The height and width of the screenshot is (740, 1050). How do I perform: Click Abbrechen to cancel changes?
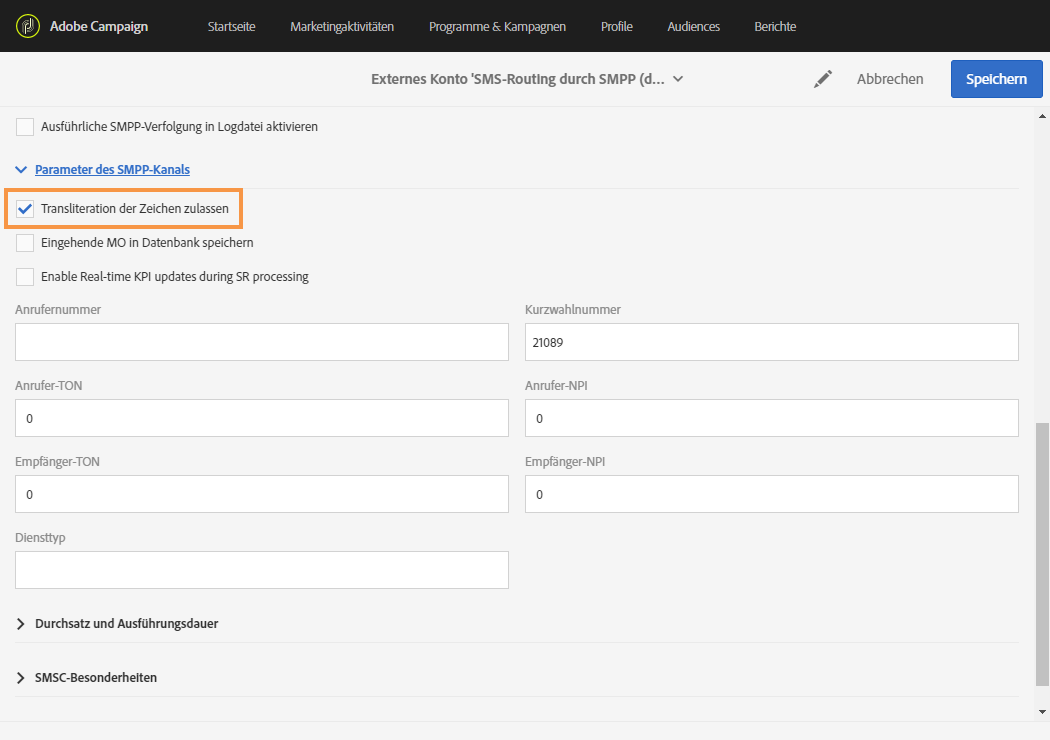[x=890, y=79]
